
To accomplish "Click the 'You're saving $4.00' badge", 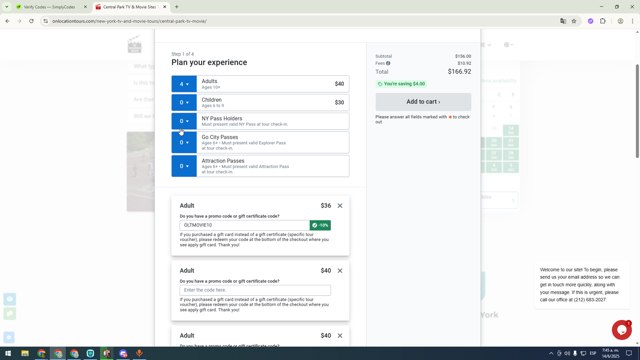I will (401, 84).
